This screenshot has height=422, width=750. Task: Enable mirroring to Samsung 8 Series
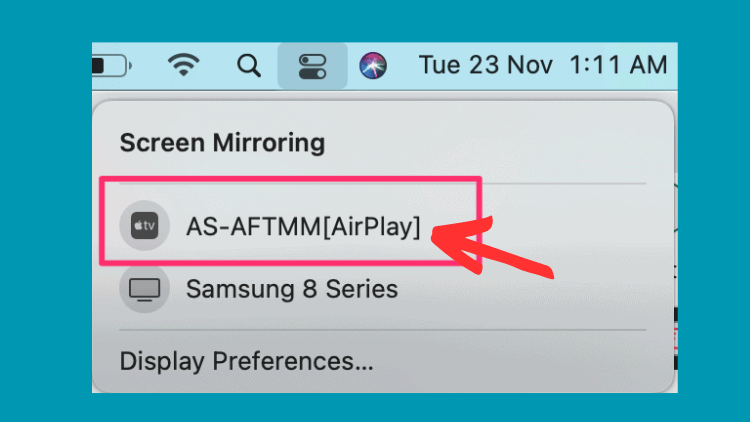(x=292, y=289)
